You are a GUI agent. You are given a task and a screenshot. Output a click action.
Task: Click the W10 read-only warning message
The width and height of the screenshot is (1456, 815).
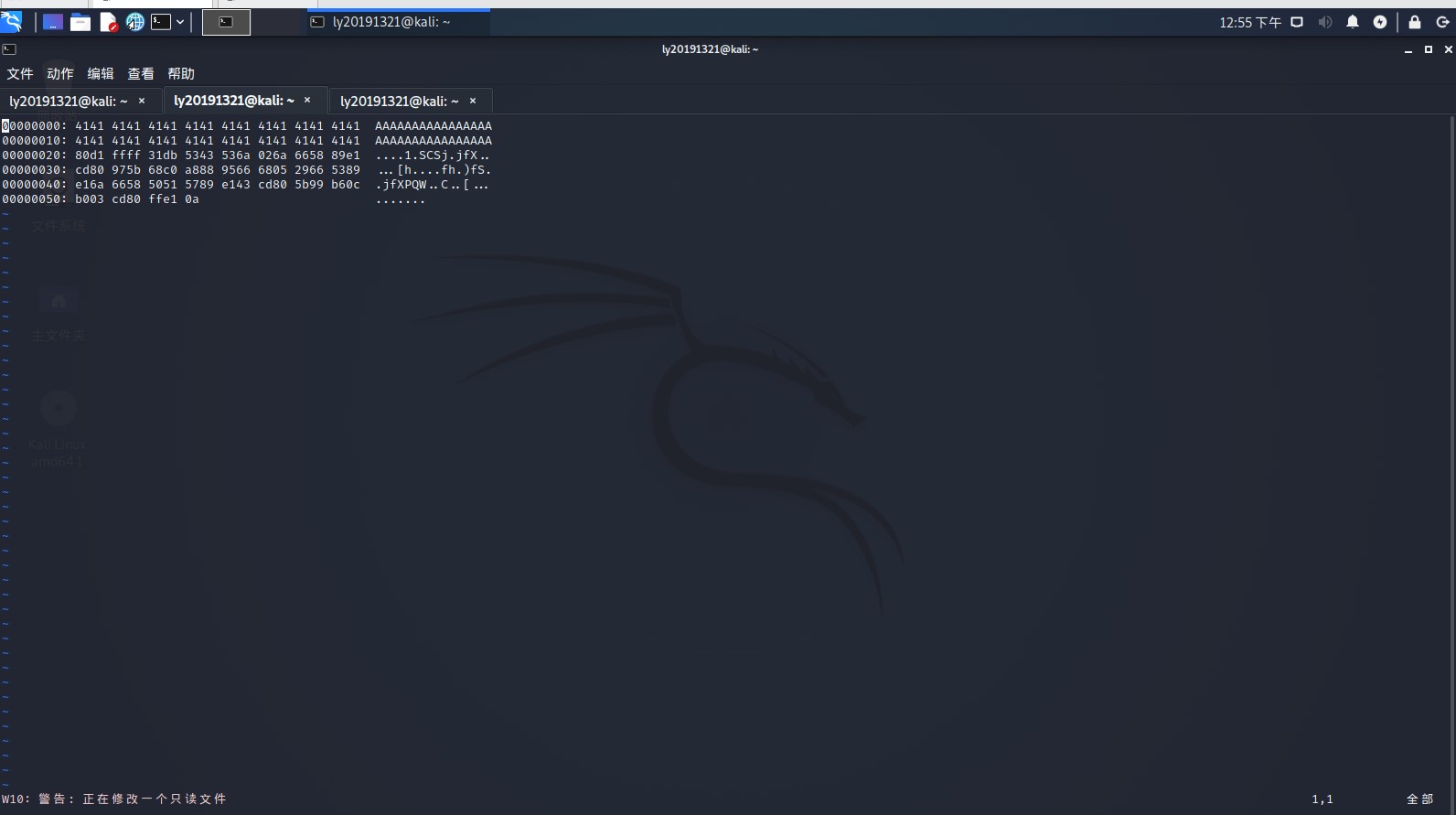pyautogui.click(x=114, y=799)
